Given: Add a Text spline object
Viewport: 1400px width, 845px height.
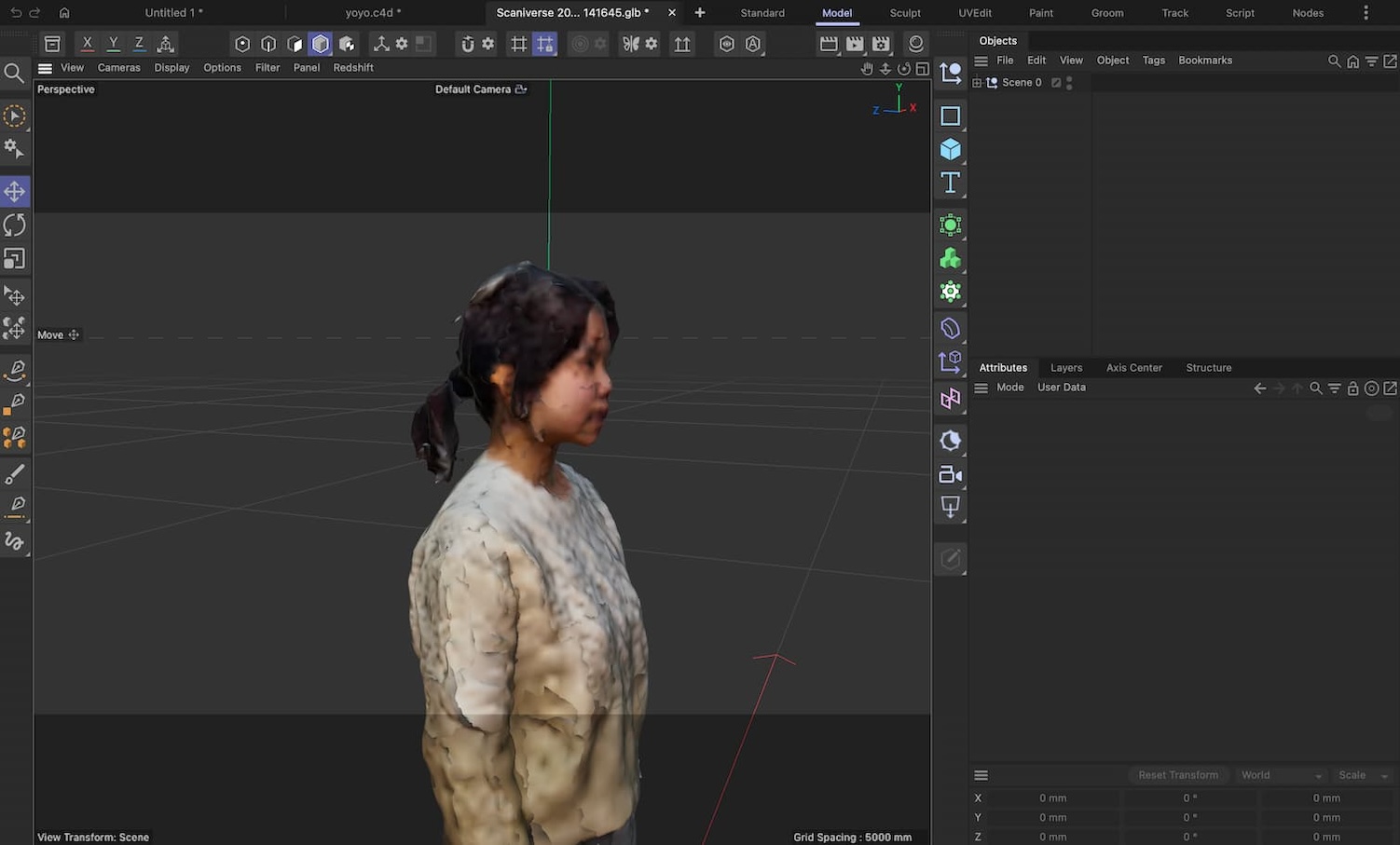Looking at the screenshot, I should click(x=950, y=183).
